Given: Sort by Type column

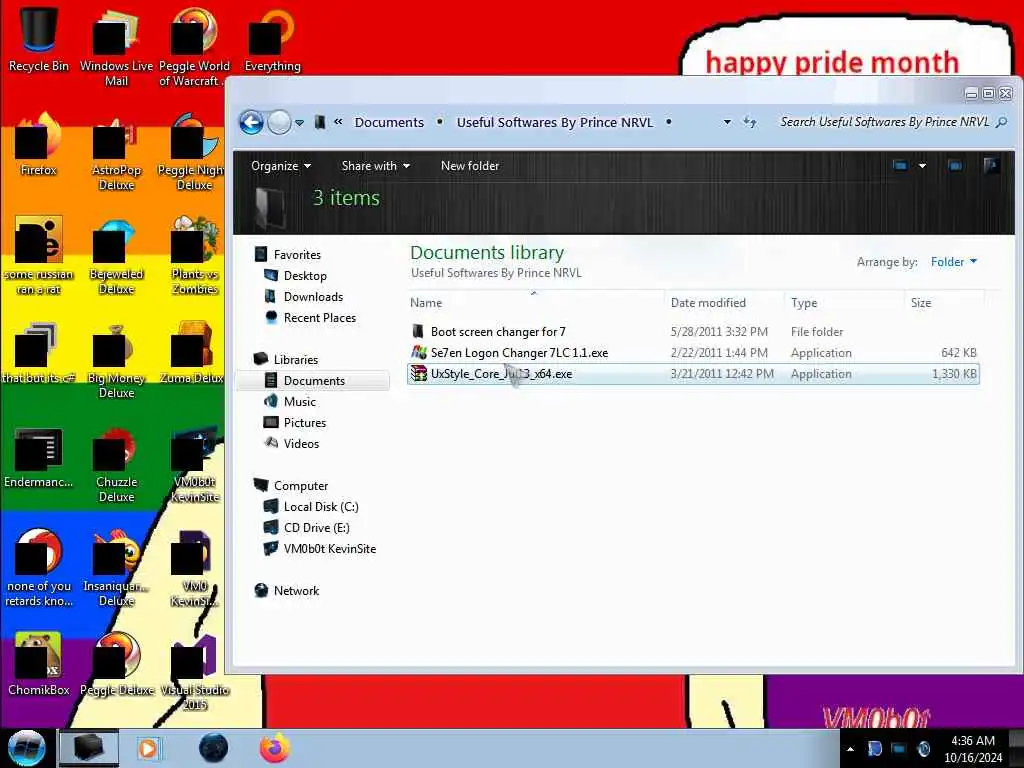Looking at the screenshot, I should coord(844,302).
